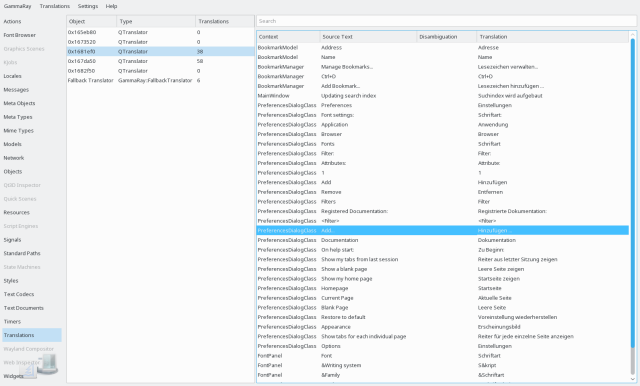Select the Appearance source text row
This screenshot has height=386, width=640.
[443, 327]
